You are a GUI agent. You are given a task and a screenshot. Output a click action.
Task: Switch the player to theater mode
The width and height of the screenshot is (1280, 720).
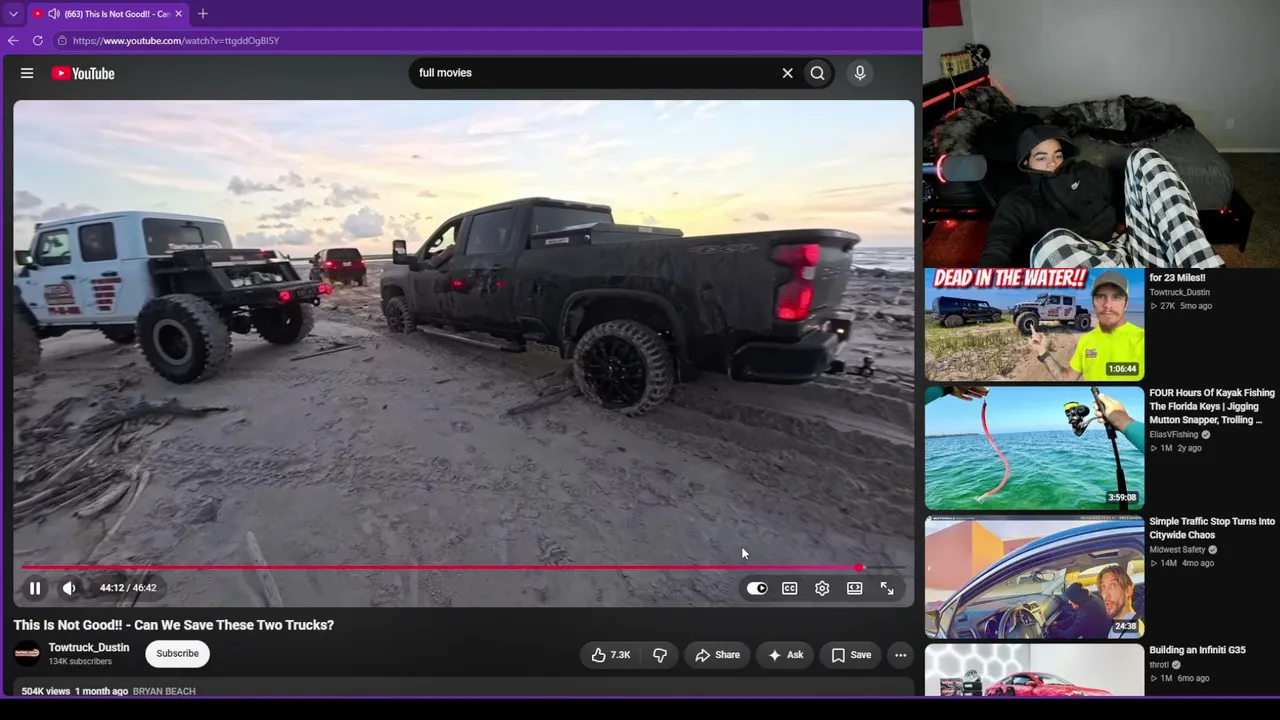855,589
